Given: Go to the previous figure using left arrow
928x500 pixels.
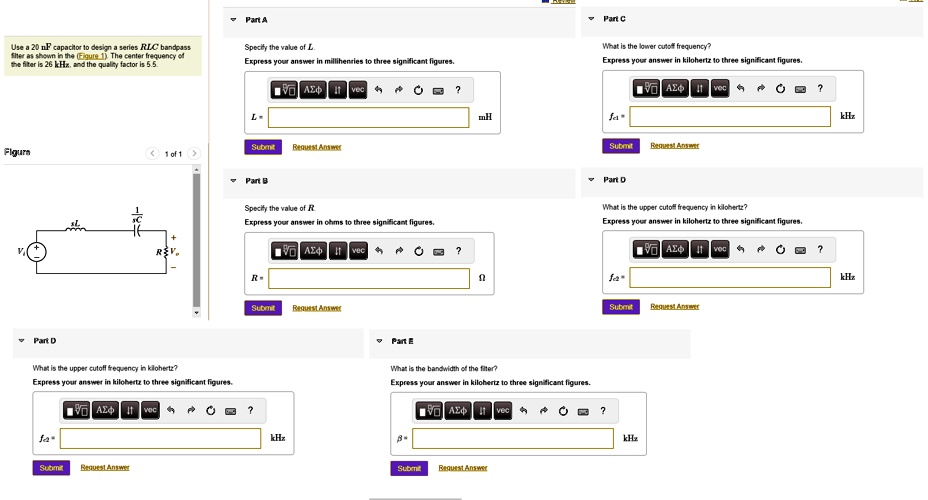Looking at the screenshot, I should pyautogui.click(x=152, y=154).
